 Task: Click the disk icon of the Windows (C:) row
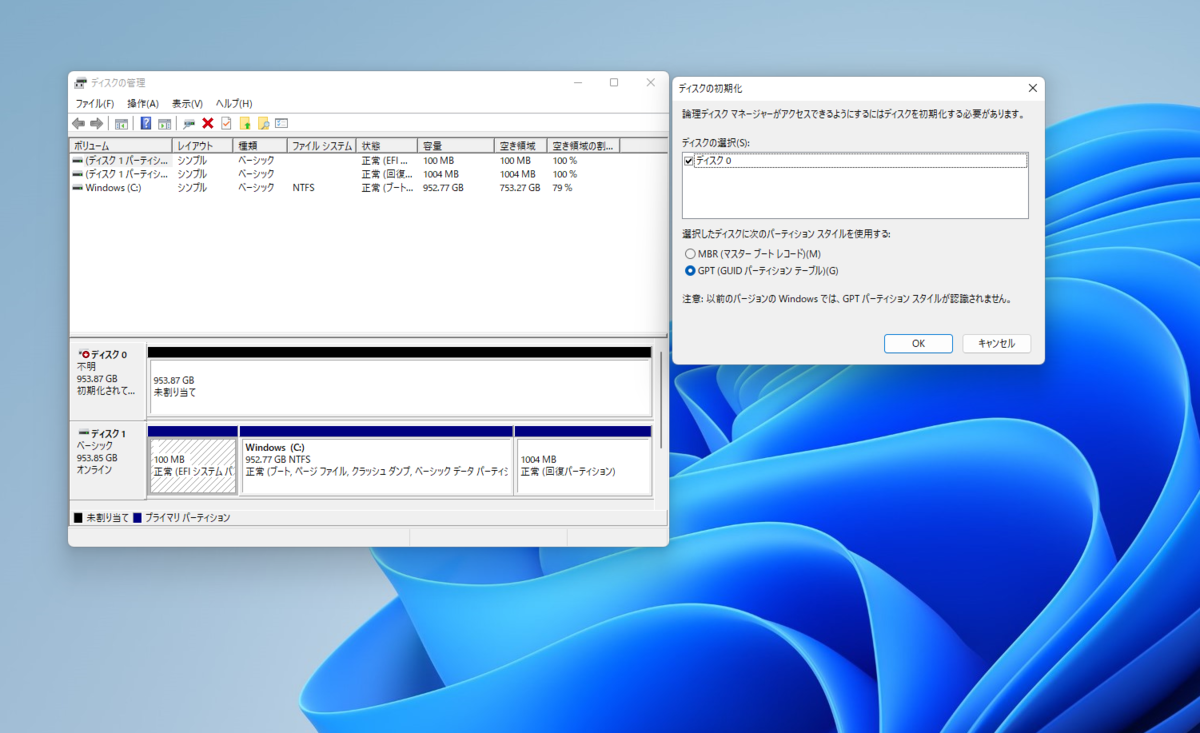[x=78, y=187]
